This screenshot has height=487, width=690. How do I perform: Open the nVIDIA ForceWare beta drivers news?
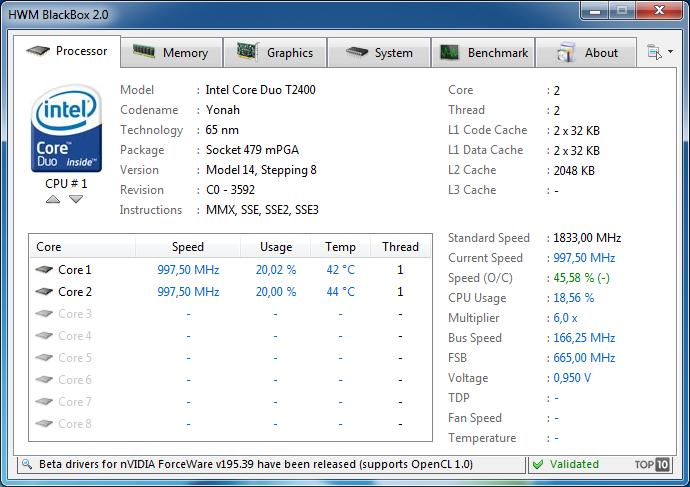(256, 464)
